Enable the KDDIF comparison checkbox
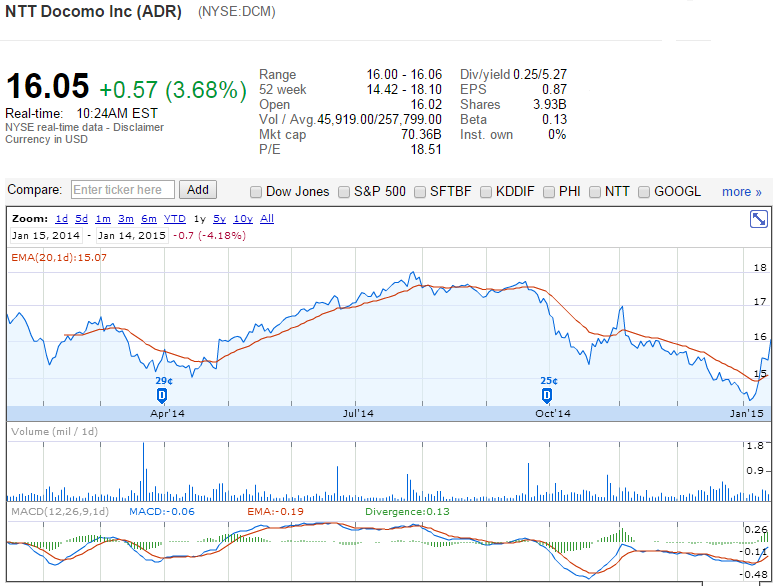 coord(486,192)
